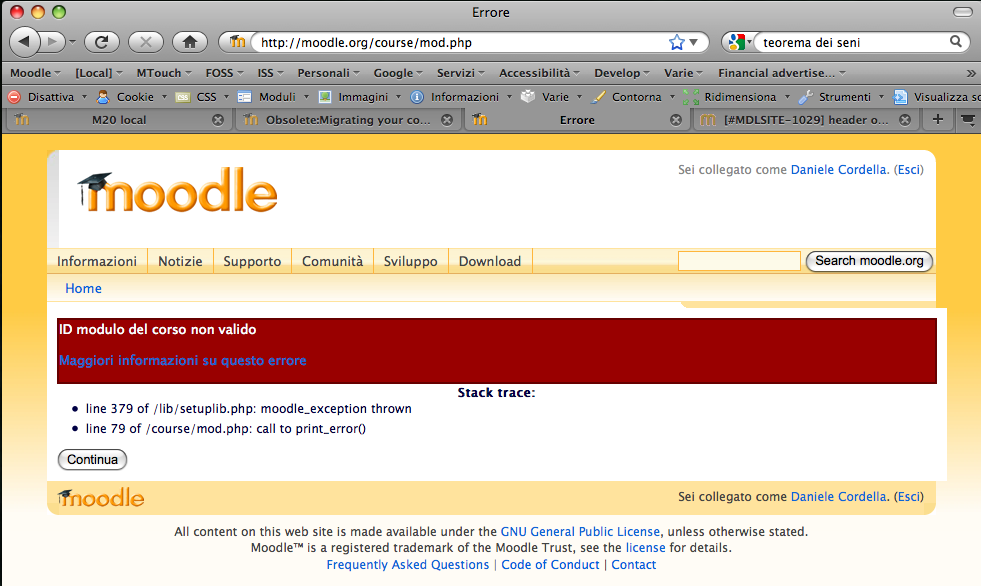Expand the Moodle bookmarks folder
Screen dimensions: 981x586
click(35, 73)
